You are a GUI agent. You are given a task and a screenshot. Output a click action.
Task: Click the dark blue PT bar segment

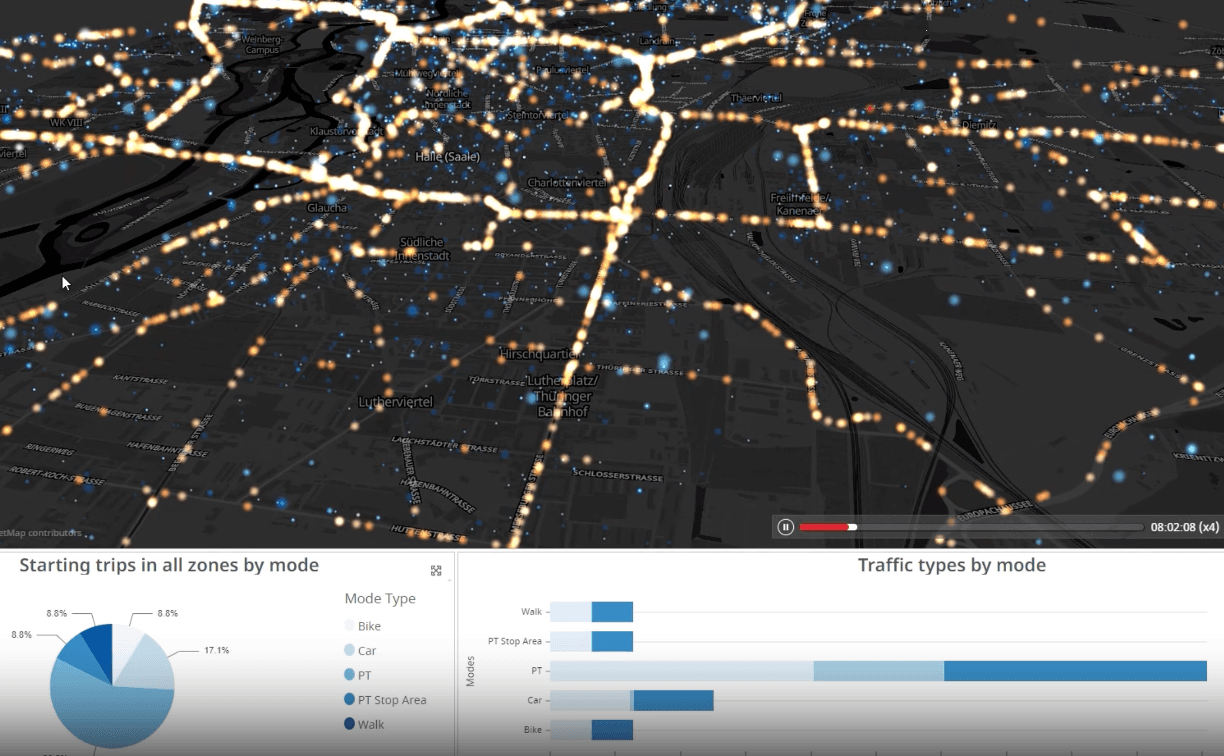pyautogui.click(x=1075, y=671)
